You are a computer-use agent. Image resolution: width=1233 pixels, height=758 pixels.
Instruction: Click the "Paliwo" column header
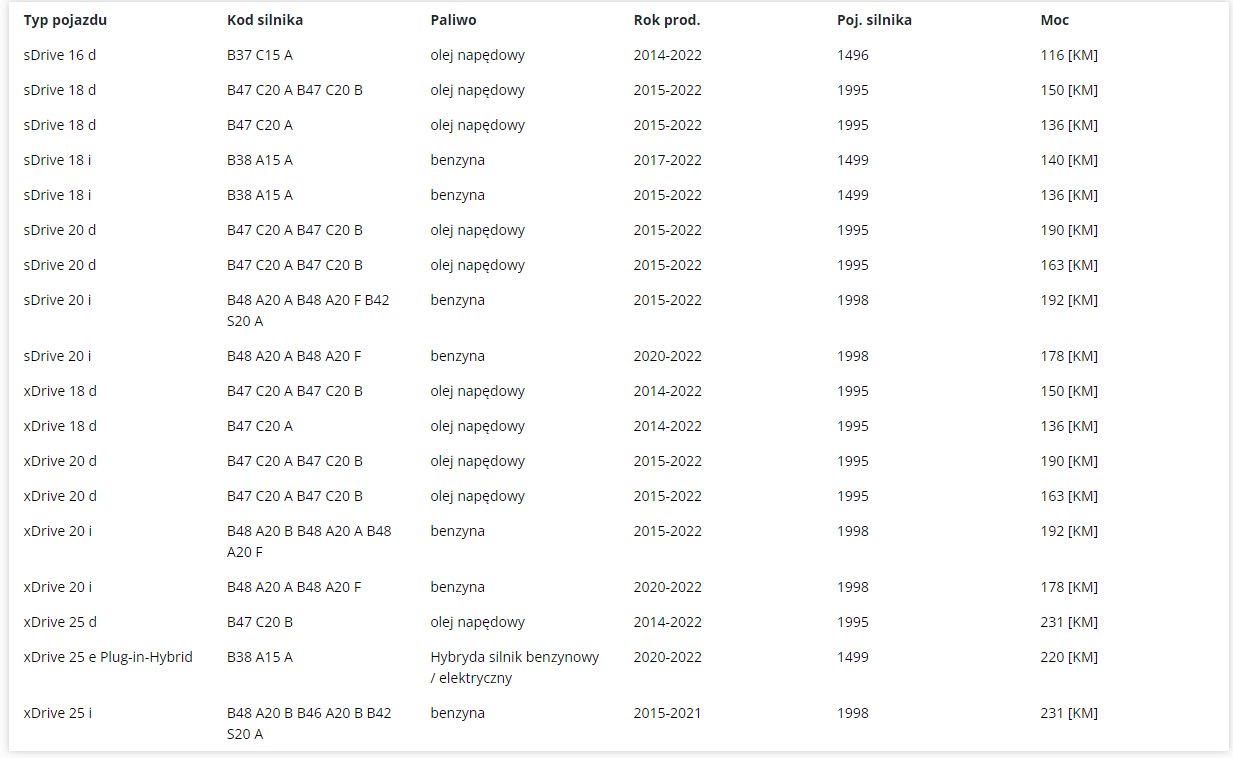453,20
